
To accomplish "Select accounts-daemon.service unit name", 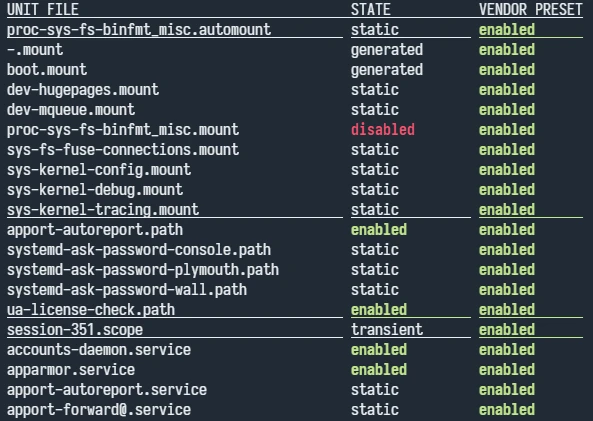I will [99, 350].
